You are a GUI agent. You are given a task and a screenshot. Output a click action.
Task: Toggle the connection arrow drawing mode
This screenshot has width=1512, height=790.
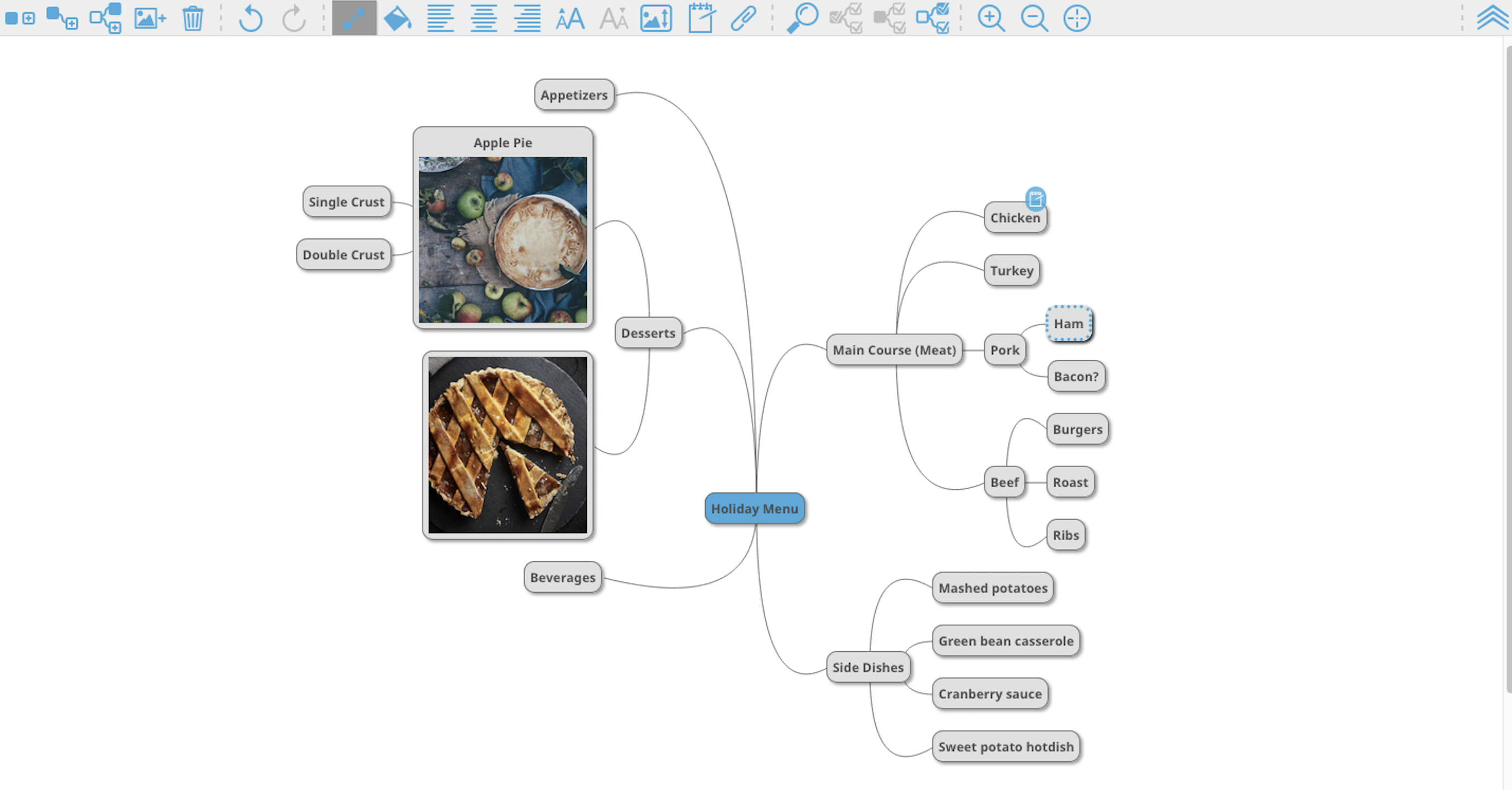pyautogui.click(x=354, y=18)
